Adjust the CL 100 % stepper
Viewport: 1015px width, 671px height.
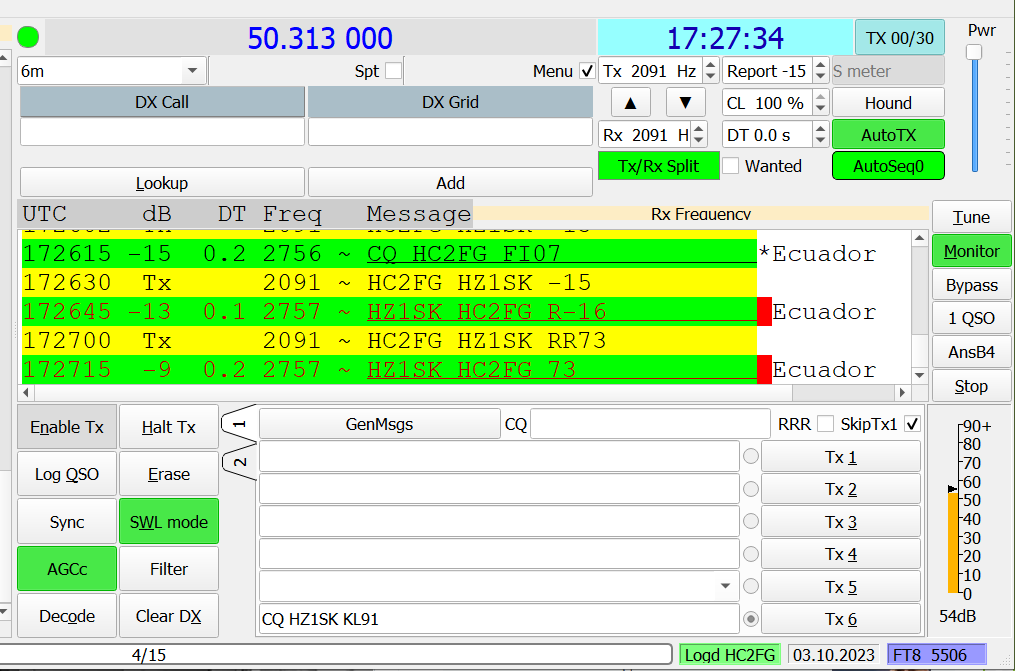point(820,103)
